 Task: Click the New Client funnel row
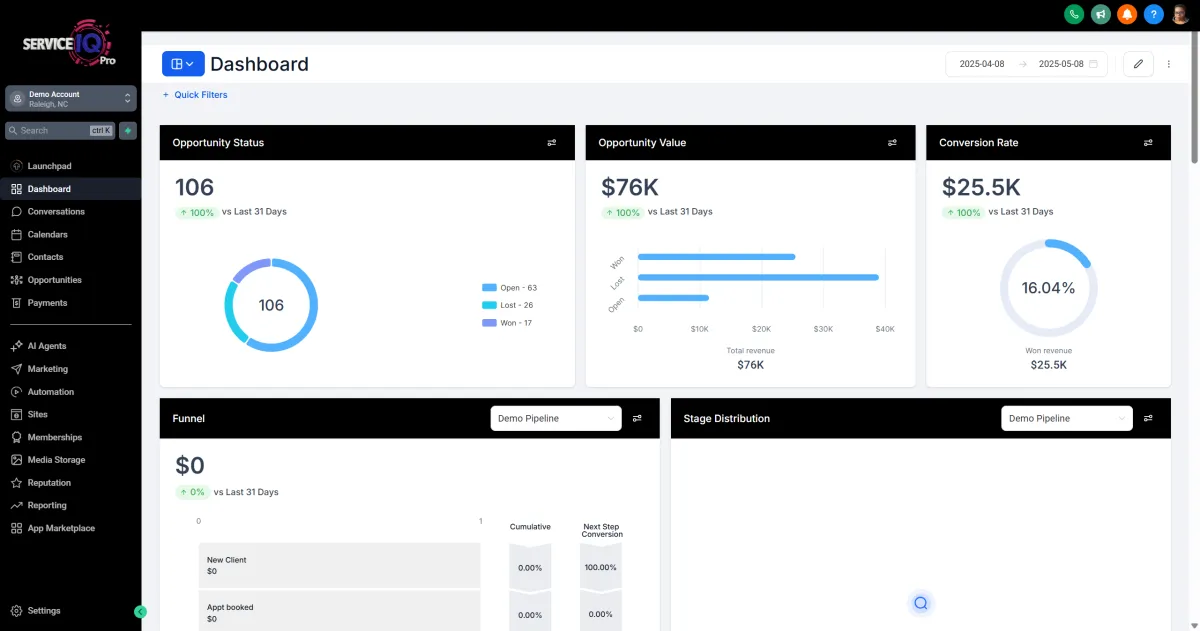[x=339, y=565]
